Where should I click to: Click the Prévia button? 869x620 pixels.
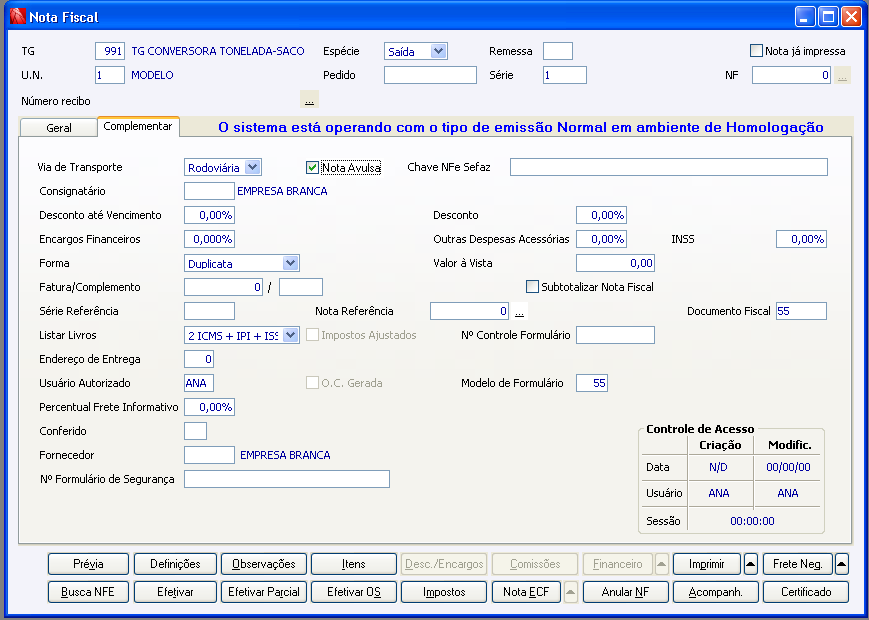click(x=88, y=564)
